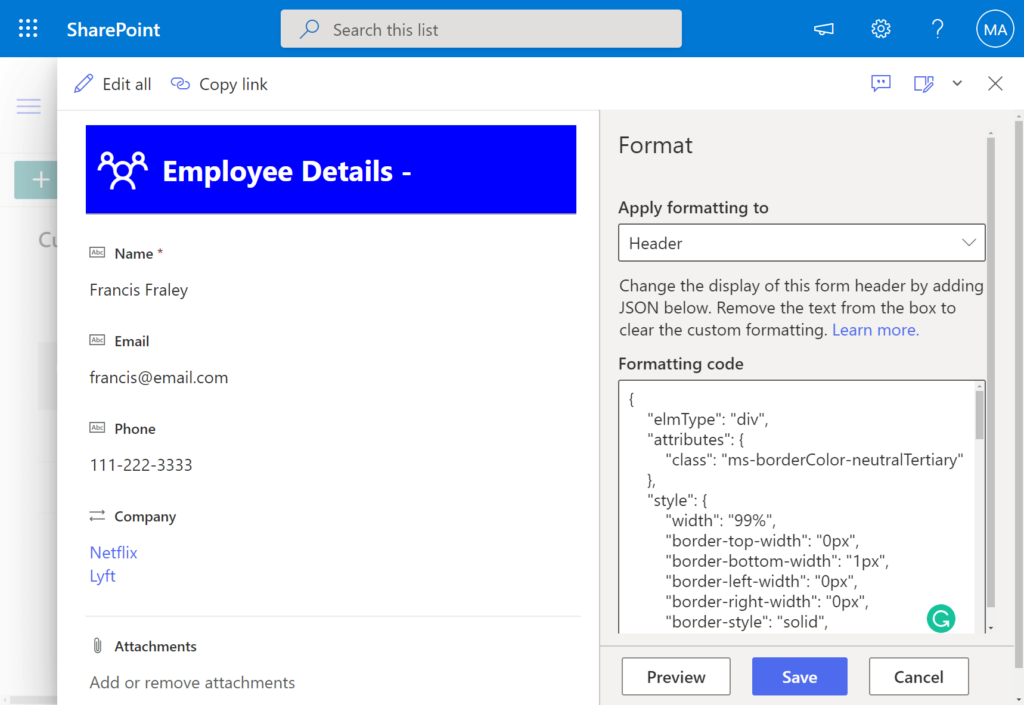The height and width of the screenshot is (705, 1024).
Task: Open the Learn more link
Action: click(x=875, y=330)
